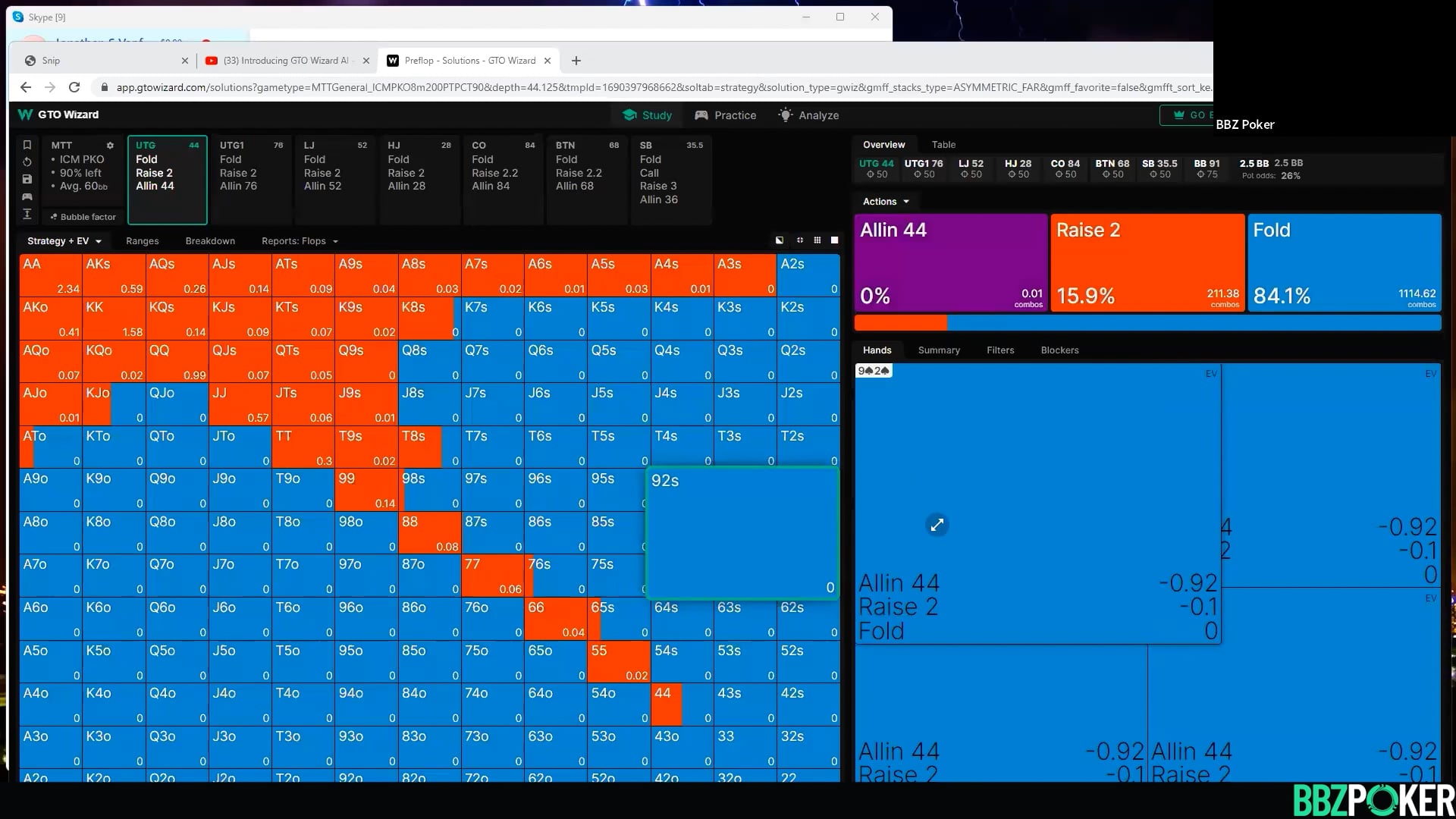Click the vertical expand height icon in sidebar
This screenshot has width=1456, height=819.
tap(27, 215)
